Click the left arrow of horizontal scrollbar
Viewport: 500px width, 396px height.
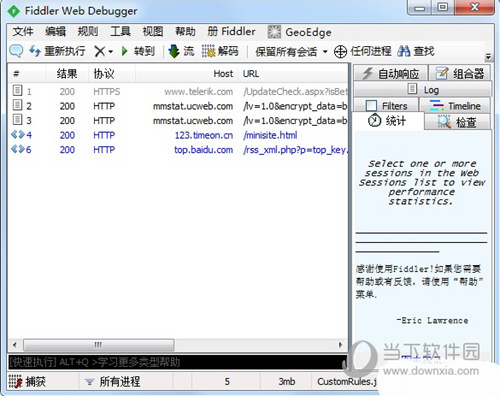point(15,345)
